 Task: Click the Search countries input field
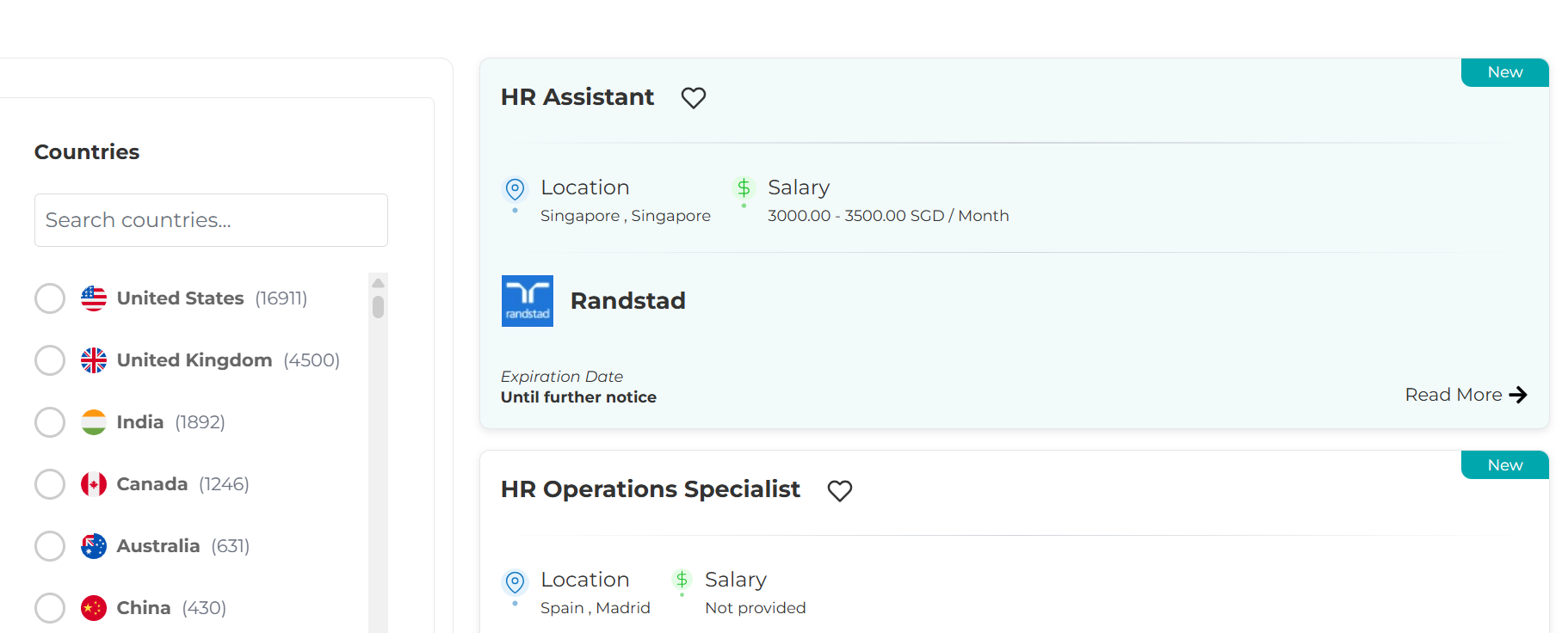[x=211, y=220]
